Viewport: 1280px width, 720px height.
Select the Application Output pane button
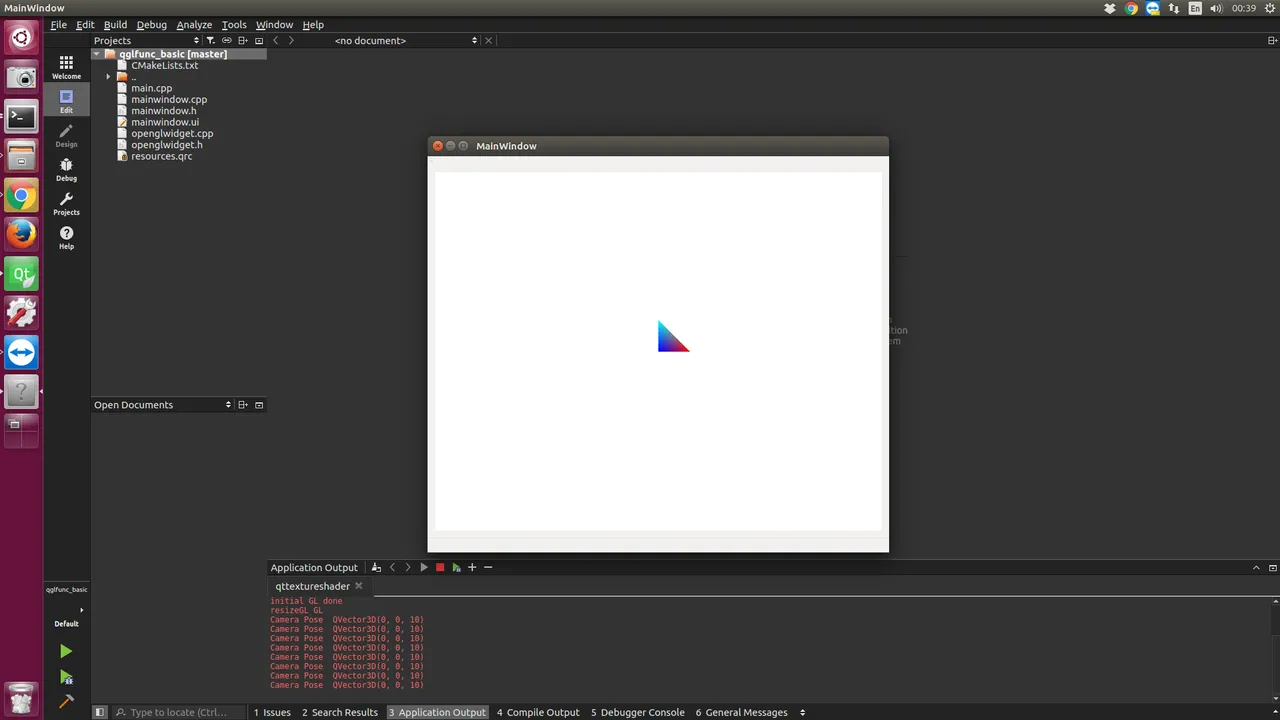point(437,712)
